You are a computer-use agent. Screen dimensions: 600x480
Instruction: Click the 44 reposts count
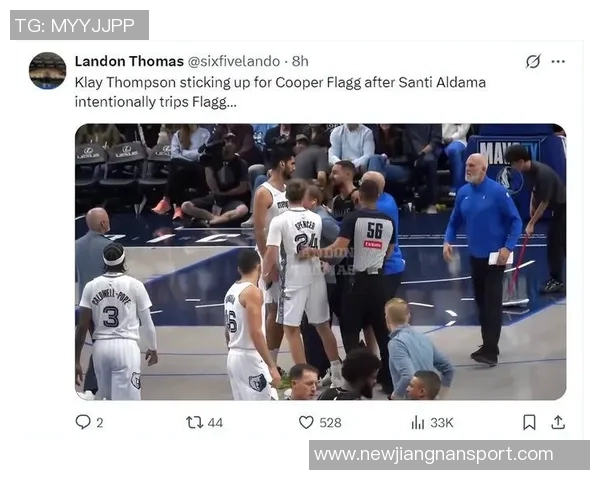215,423
